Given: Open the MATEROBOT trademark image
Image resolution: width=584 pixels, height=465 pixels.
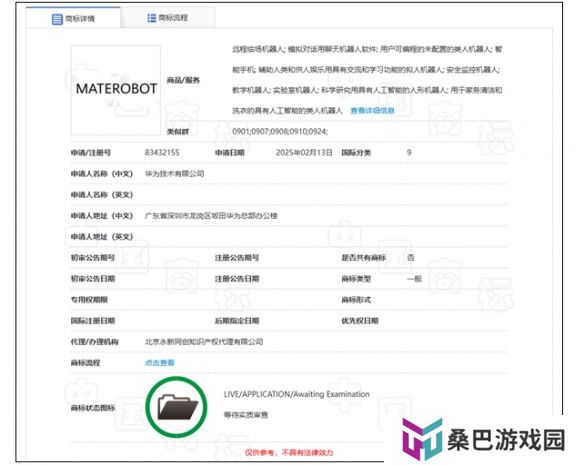Looking at the screenshot, I should click(116, 90).
